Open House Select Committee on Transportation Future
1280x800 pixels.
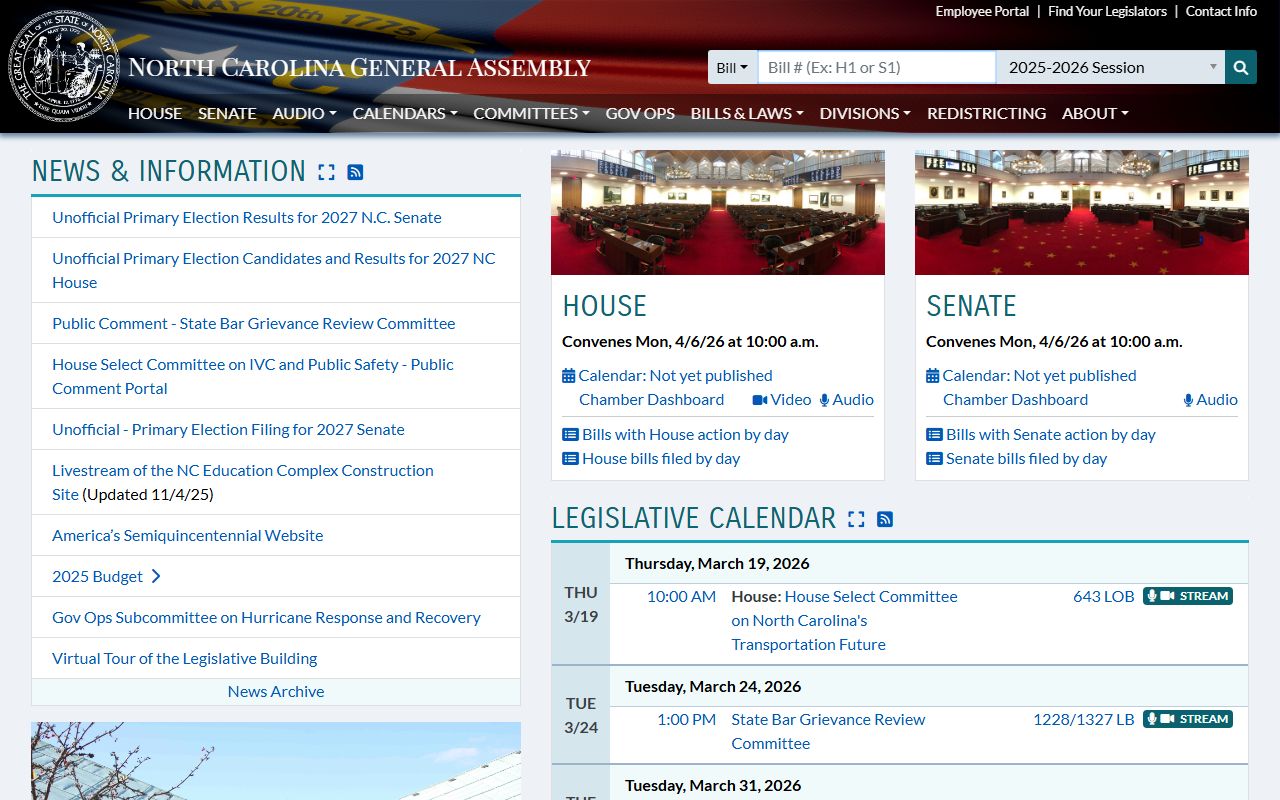[x=844, y=620]
